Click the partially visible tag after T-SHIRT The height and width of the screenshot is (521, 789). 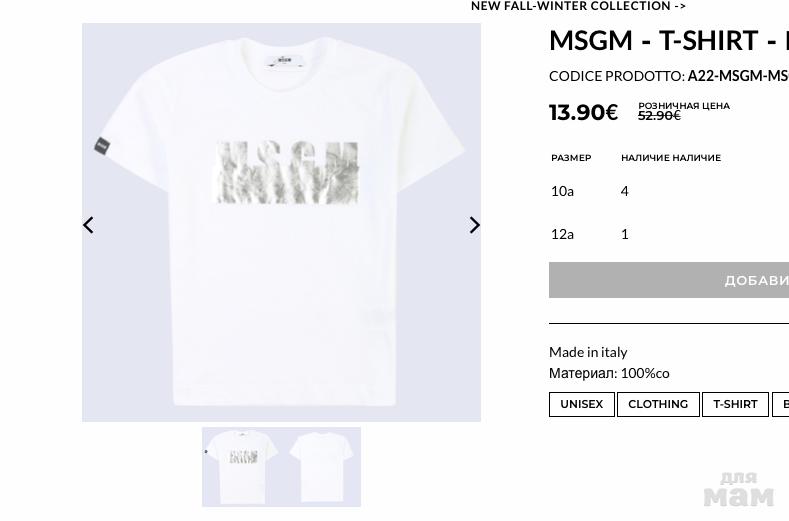point(780,404)
